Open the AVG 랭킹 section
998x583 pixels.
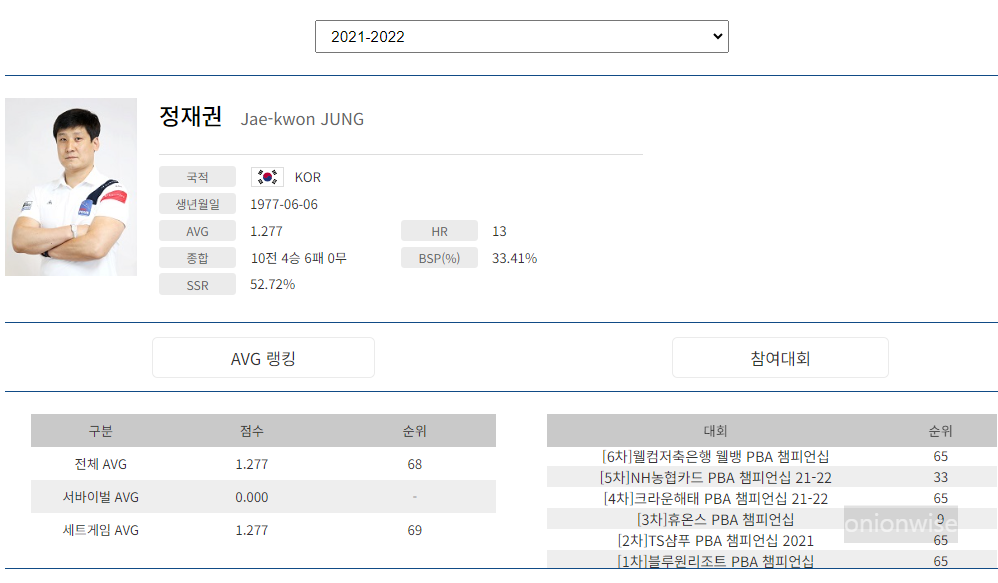[263, 357]
